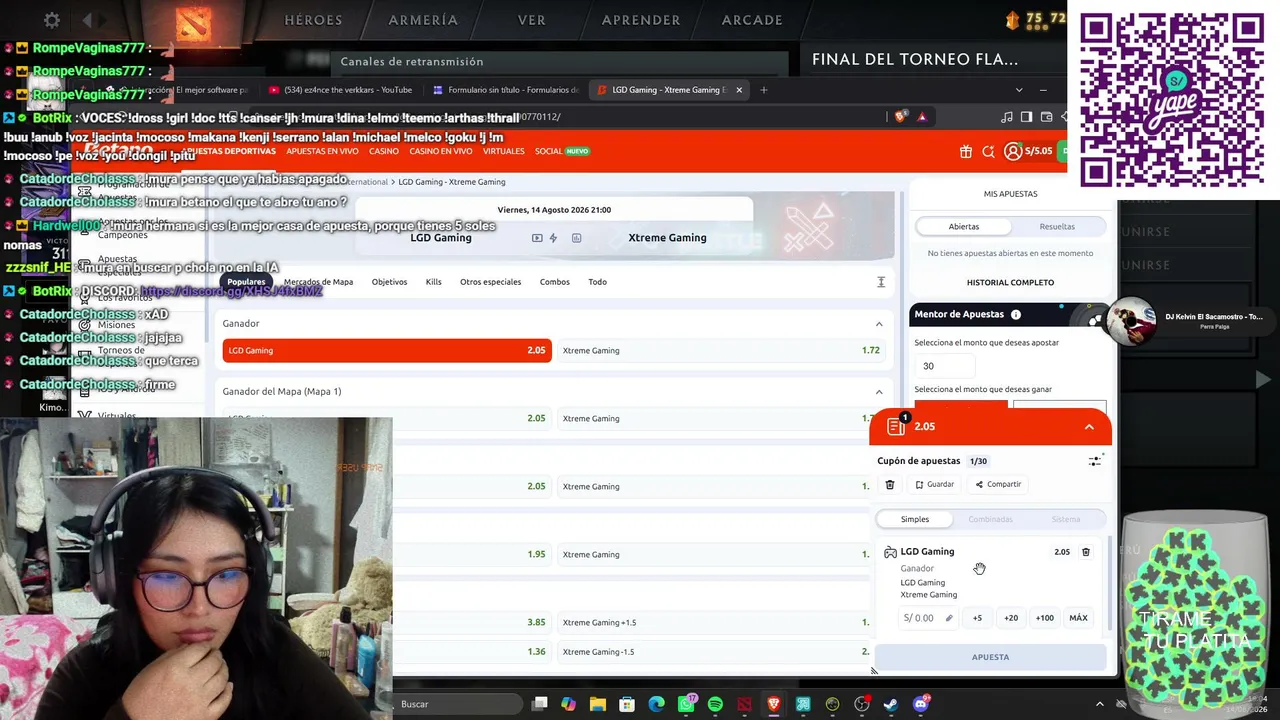Image resolution: width=1280 pixels, height=720 pixels.
Task: Select the Objetivos market tab
Action: (x=389, y=282)
